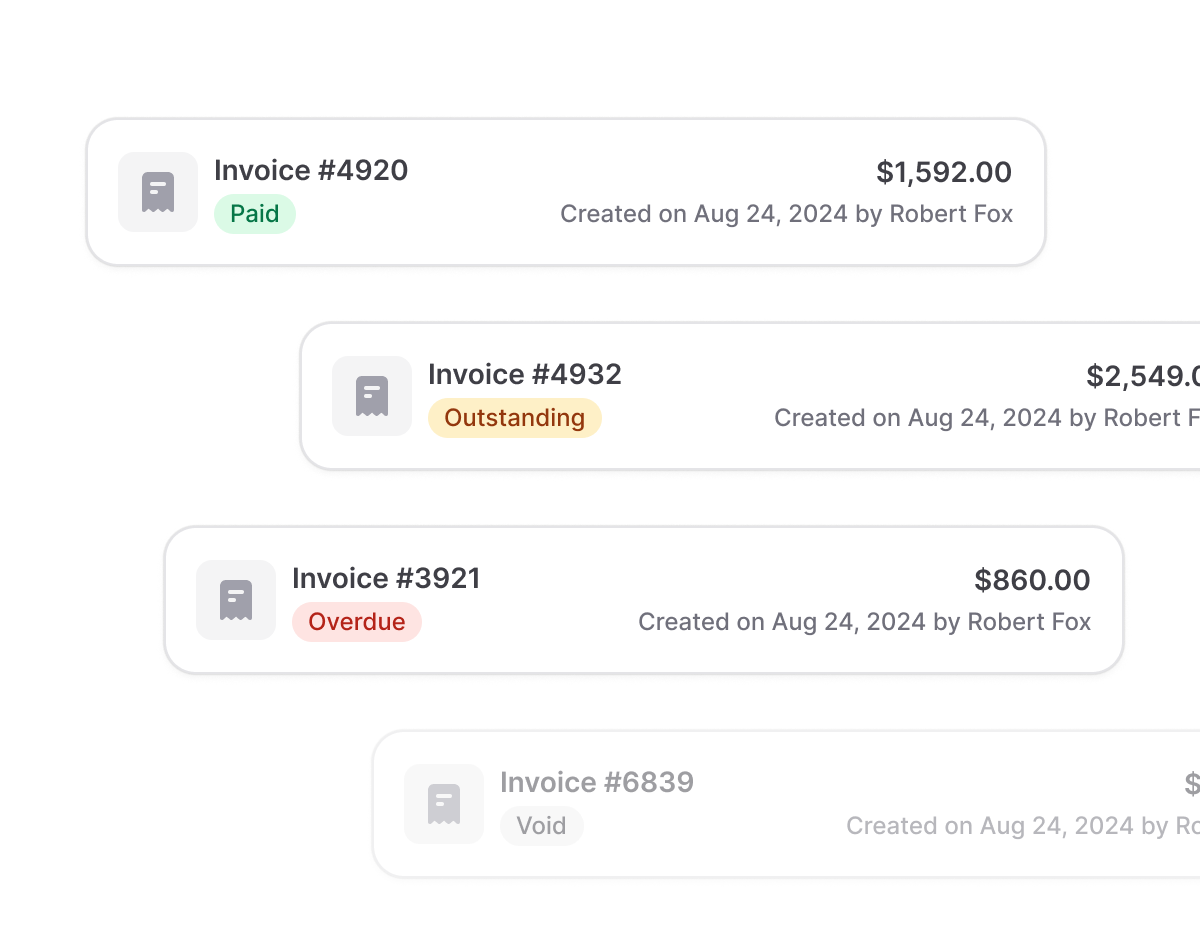The height and width of the screenshot is (928, 1200).
Task: Click the $2,549 amount on Invoice #4932
Action: click(x=1142, y=377)
